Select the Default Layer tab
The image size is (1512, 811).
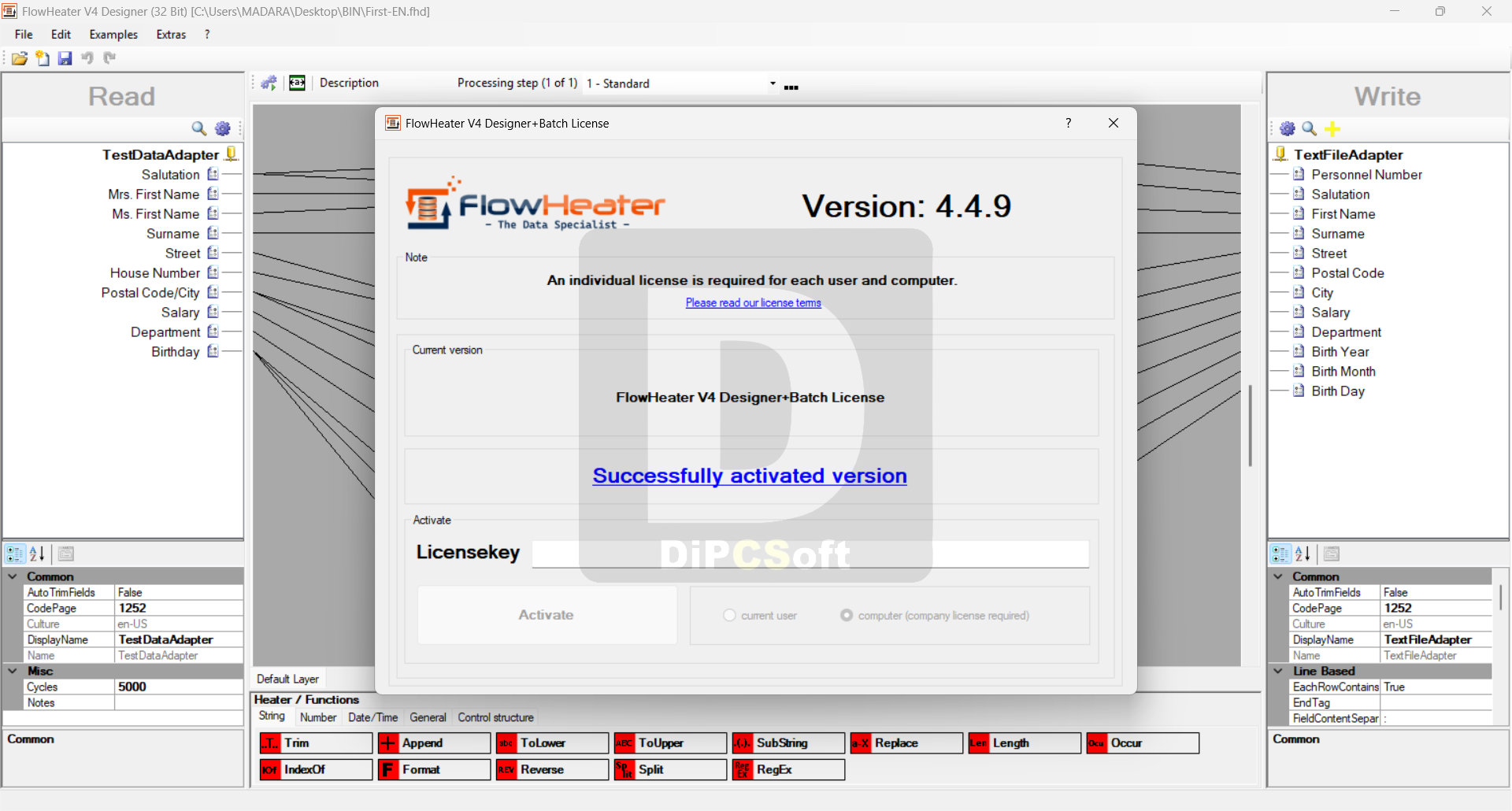click(x=288, y=679)
